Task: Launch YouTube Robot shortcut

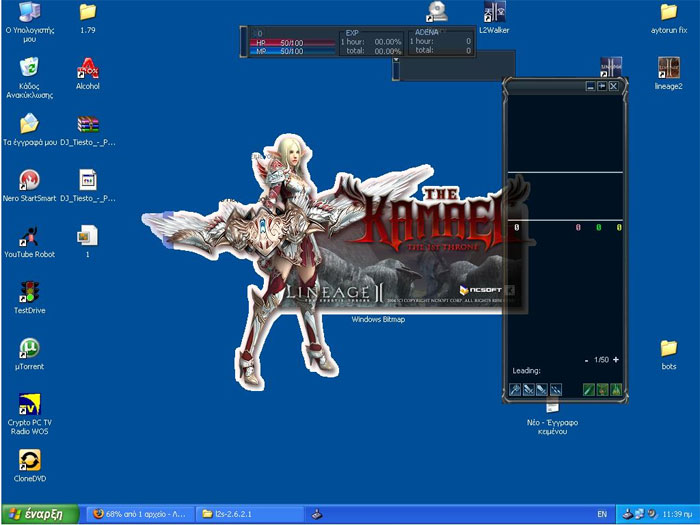Action: point(29,242)
